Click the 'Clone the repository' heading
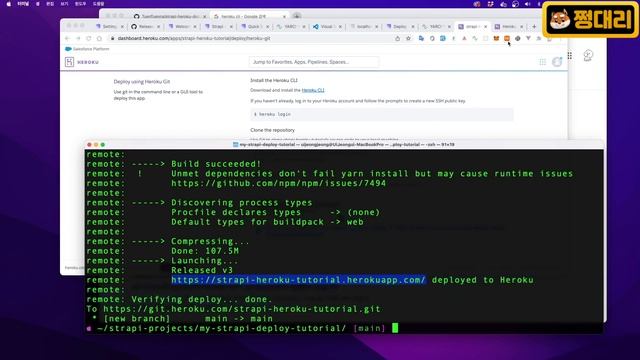 pyautogui.click(x=272, y=130)
